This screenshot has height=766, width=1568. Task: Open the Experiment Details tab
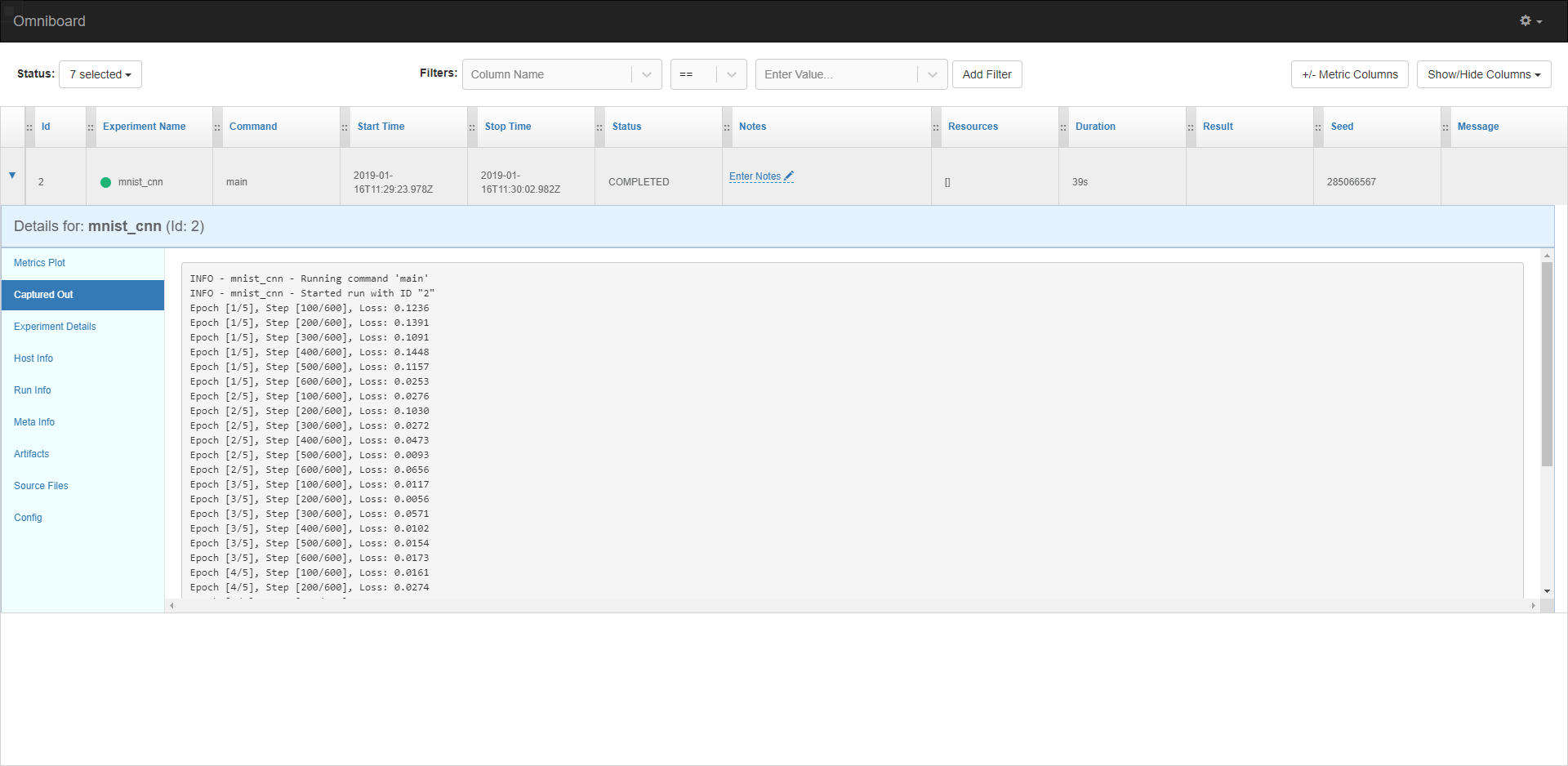click(x=82, y=327)
